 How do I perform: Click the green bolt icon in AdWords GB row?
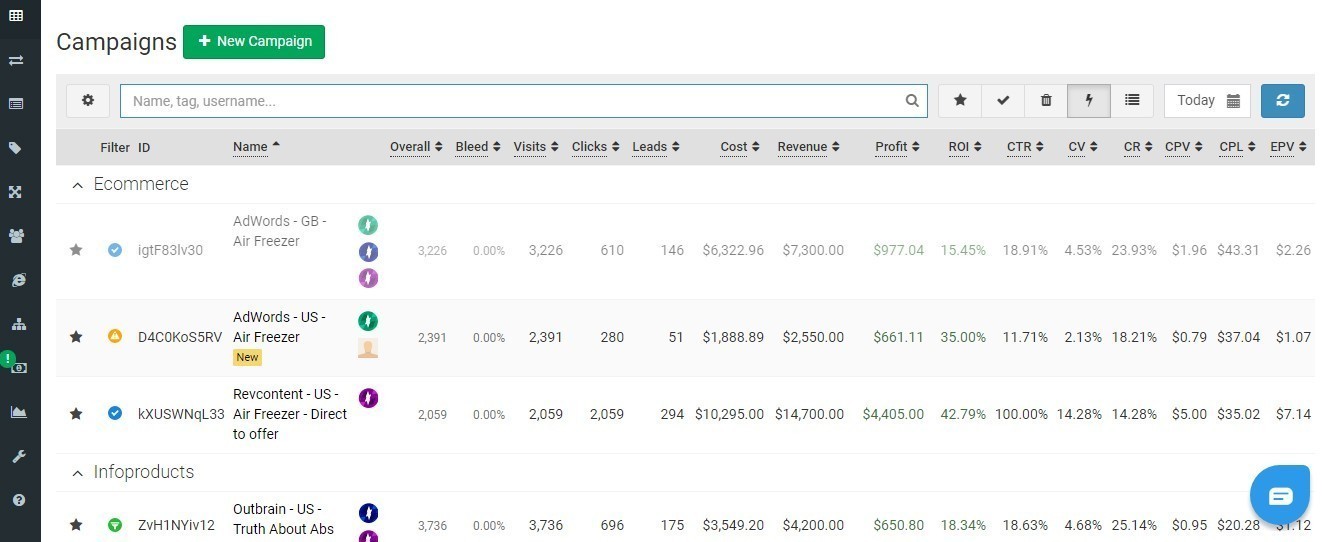click(368, 224)
